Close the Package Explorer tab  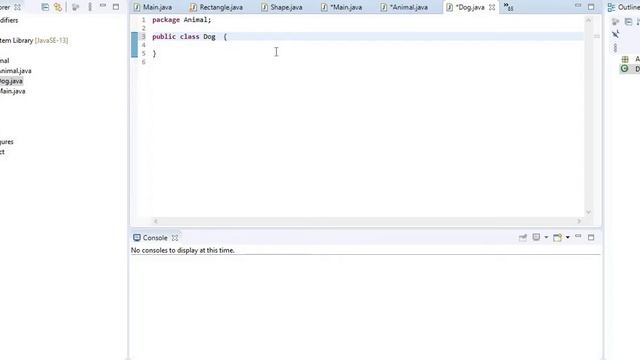point(17,7)
